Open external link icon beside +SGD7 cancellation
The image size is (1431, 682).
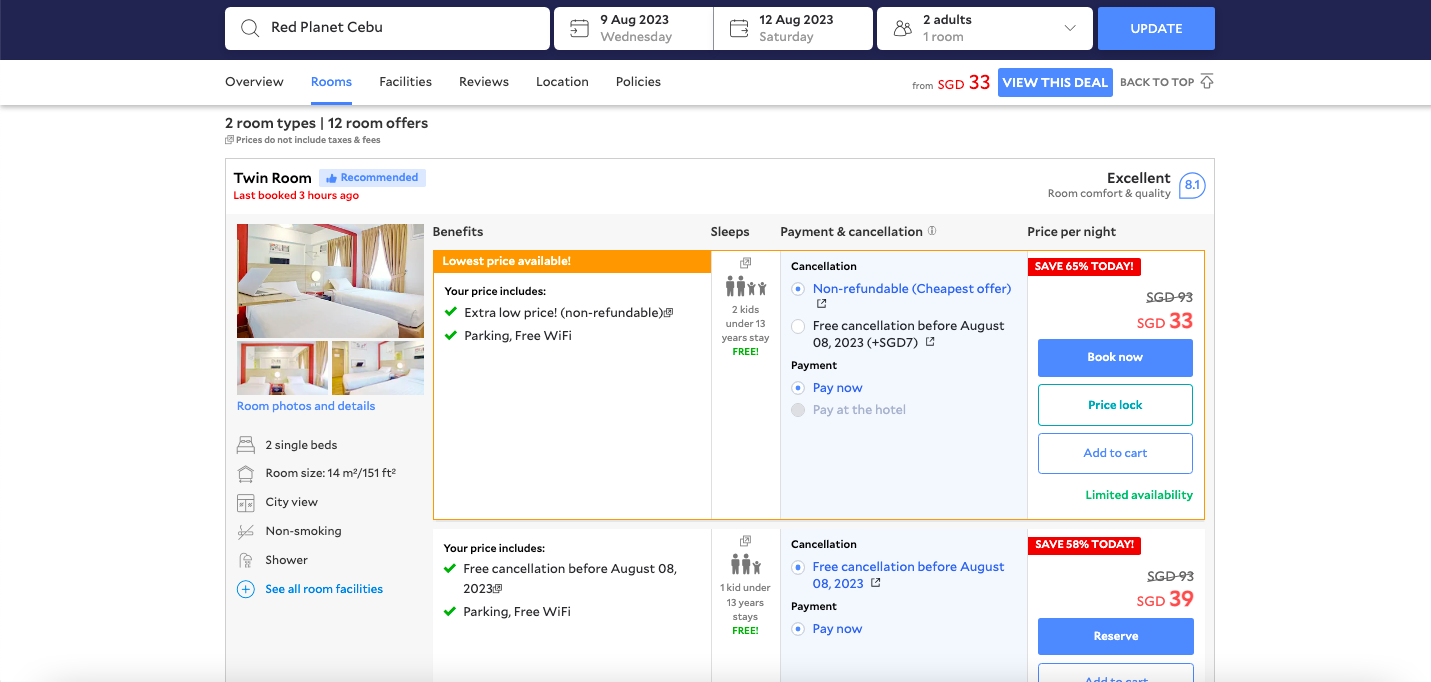930,342
